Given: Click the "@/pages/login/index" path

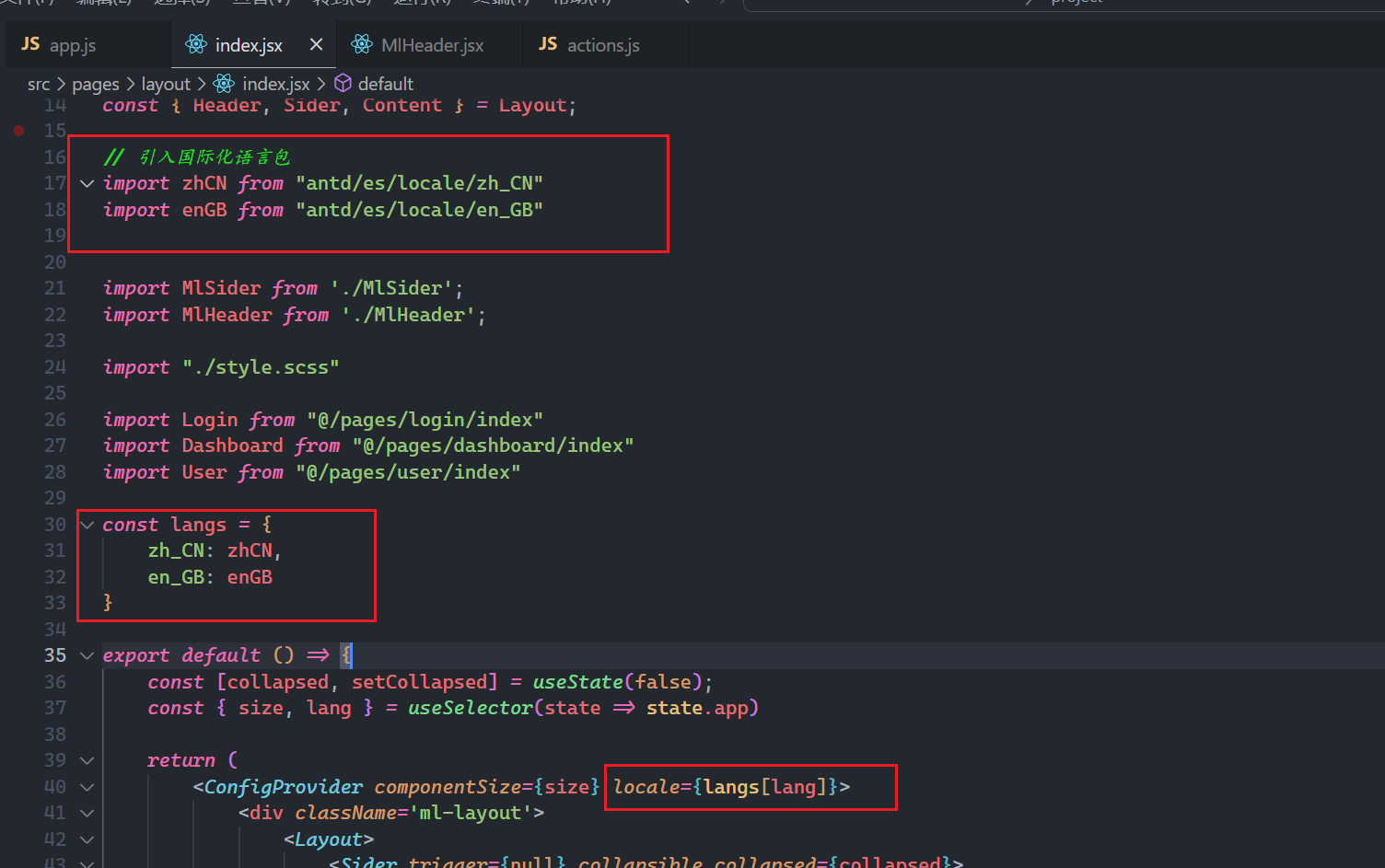Looking at the screenshot, I should pos(425,420).
